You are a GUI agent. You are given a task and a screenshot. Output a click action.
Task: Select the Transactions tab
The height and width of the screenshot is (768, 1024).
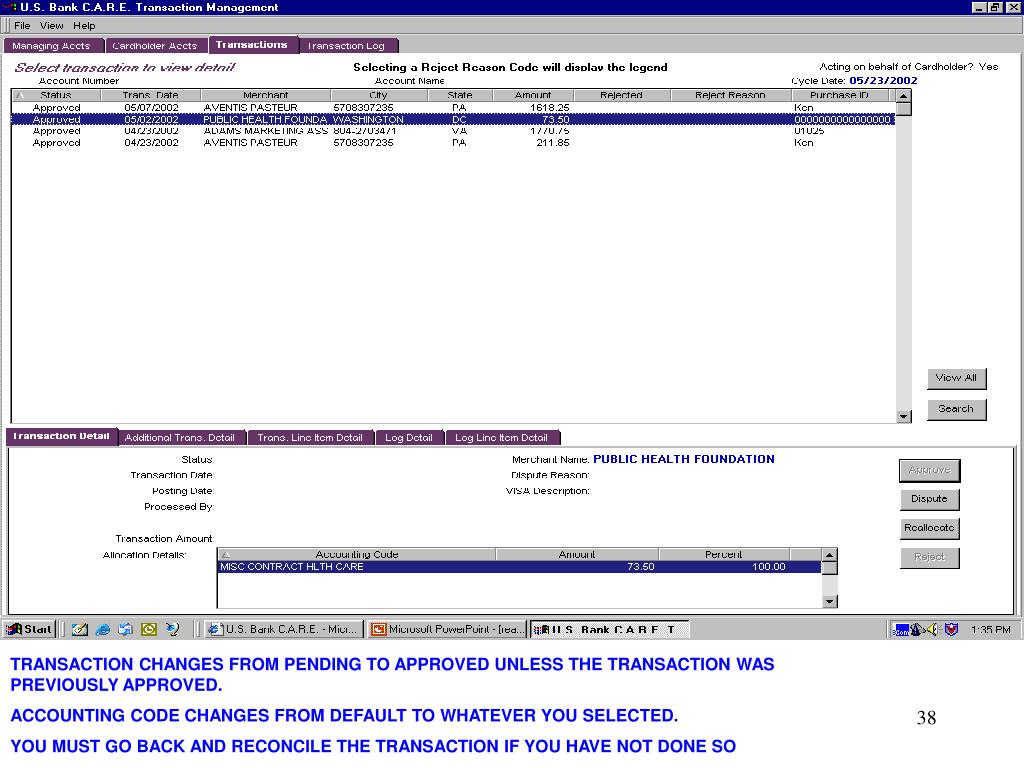pyautogui.click(x=253, y=44)
